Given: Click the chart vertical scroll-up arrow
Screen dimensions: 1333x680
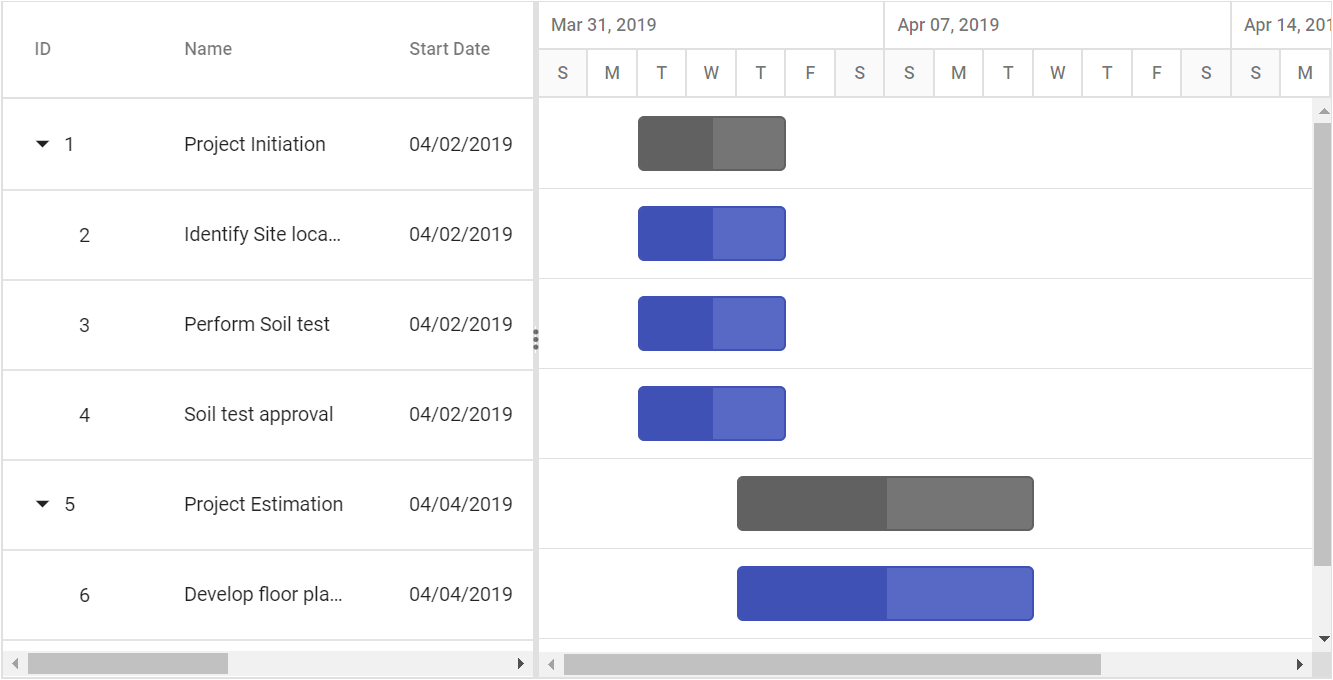Looking at the screenshot, I should 1323,111.
